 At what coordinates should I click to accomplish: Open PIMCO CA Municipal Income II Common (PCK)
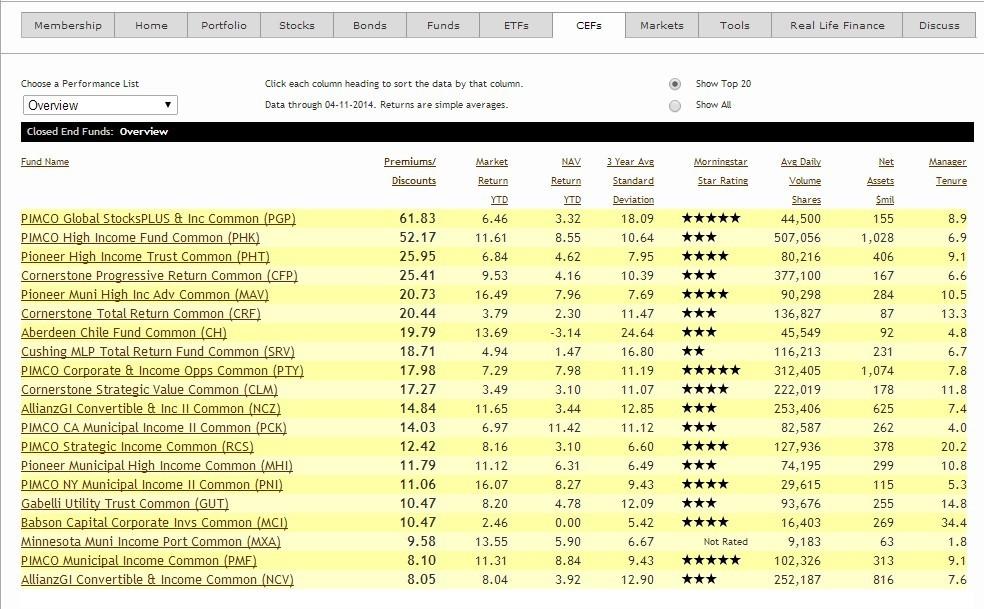154,428
